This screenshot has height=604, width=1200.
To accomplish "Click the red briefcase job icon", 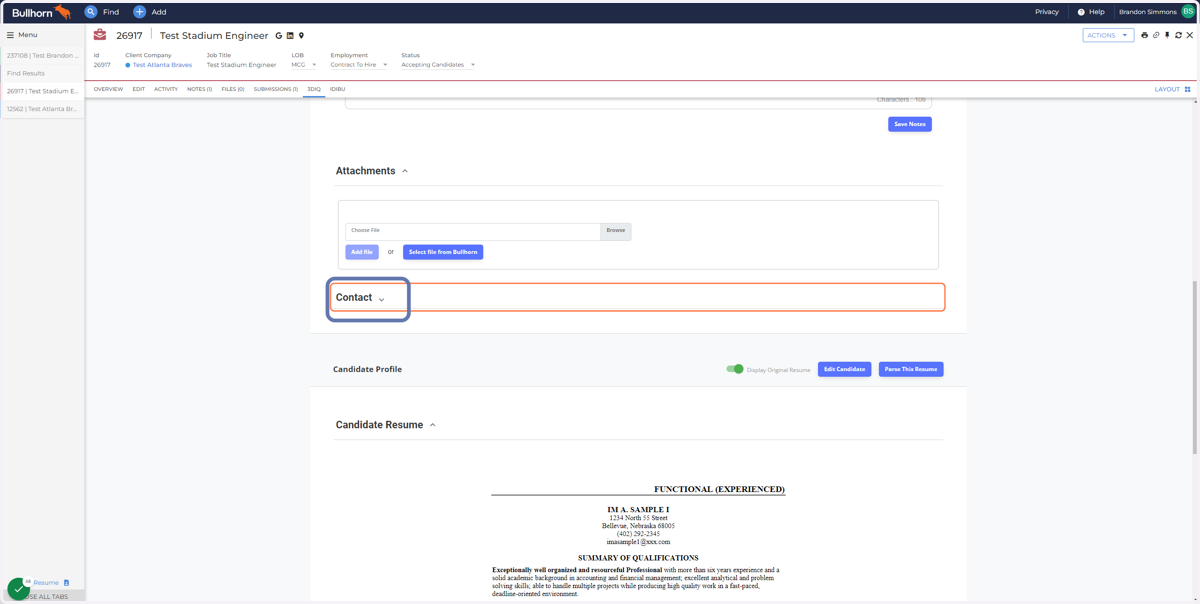I will point(100,35).
